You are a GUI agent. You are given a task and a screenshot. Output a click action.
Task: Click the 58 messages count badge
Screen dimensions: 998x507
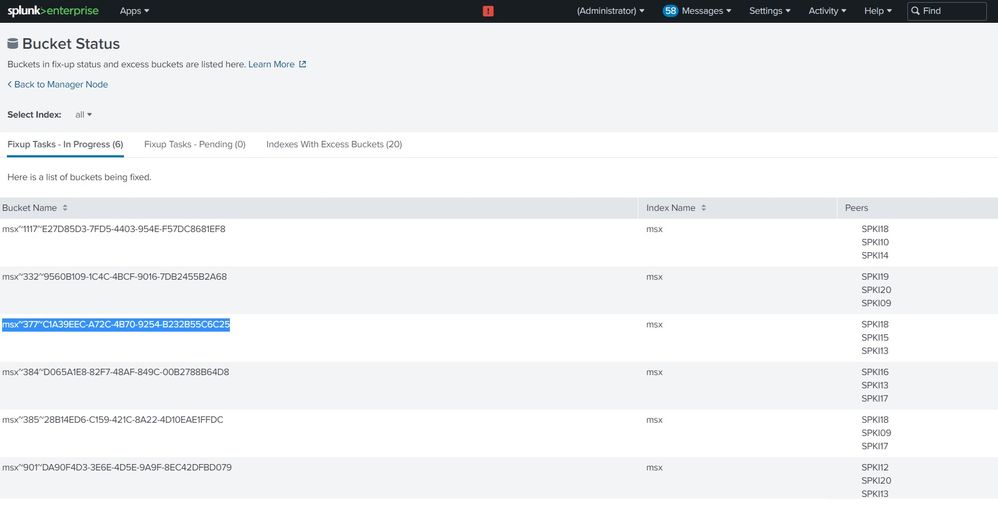(670, 11)
